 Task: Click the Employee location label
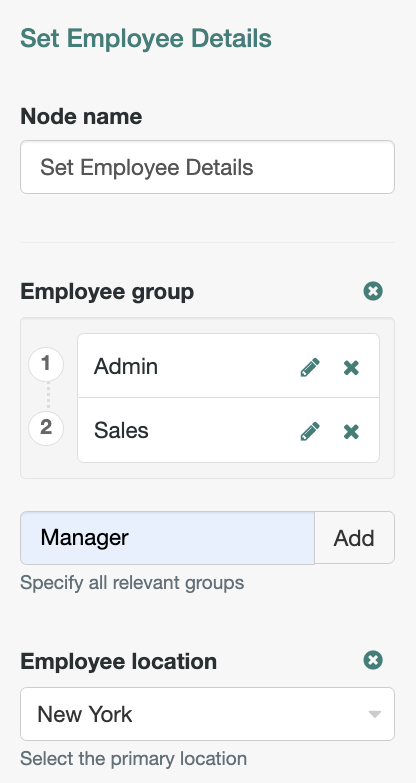click(118, 661)
